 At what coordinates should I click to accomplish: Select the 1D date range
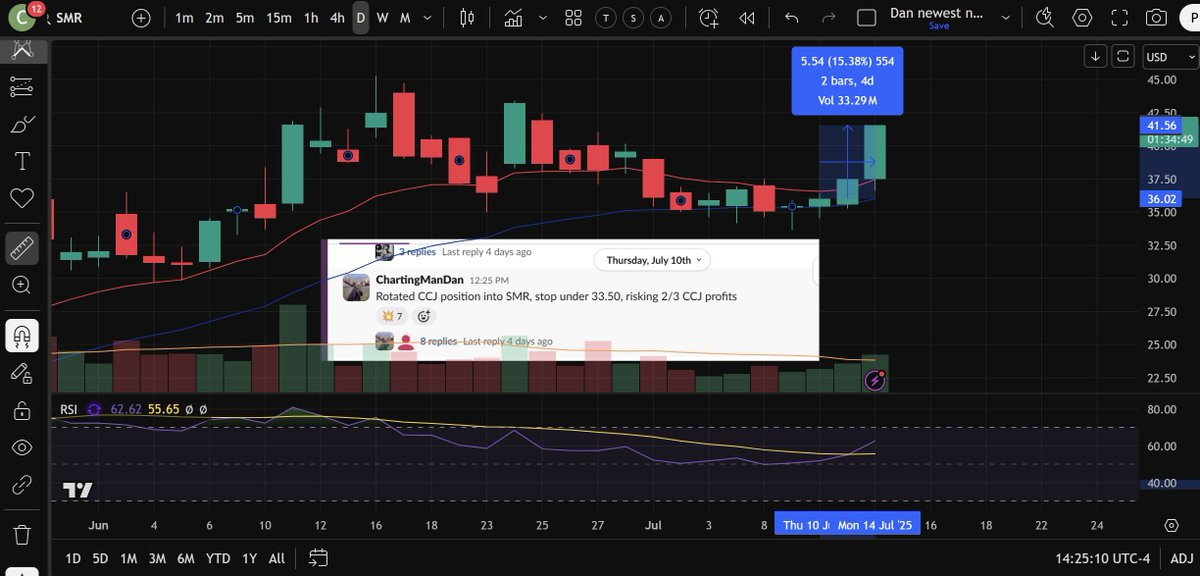73,558
